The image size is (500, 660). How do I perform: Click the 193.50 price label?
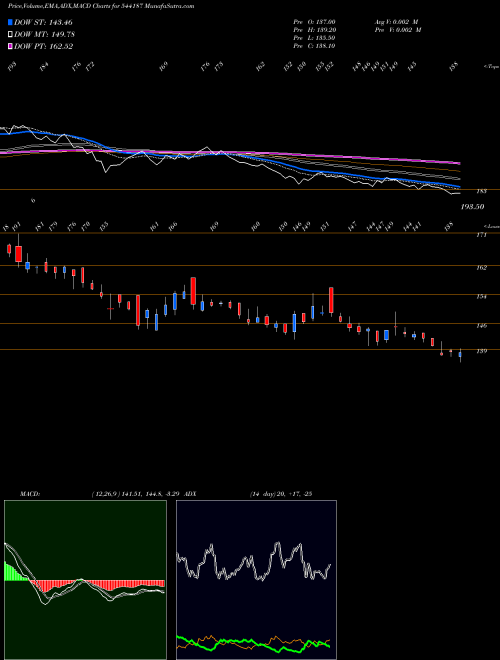click(x=472, y=207)
